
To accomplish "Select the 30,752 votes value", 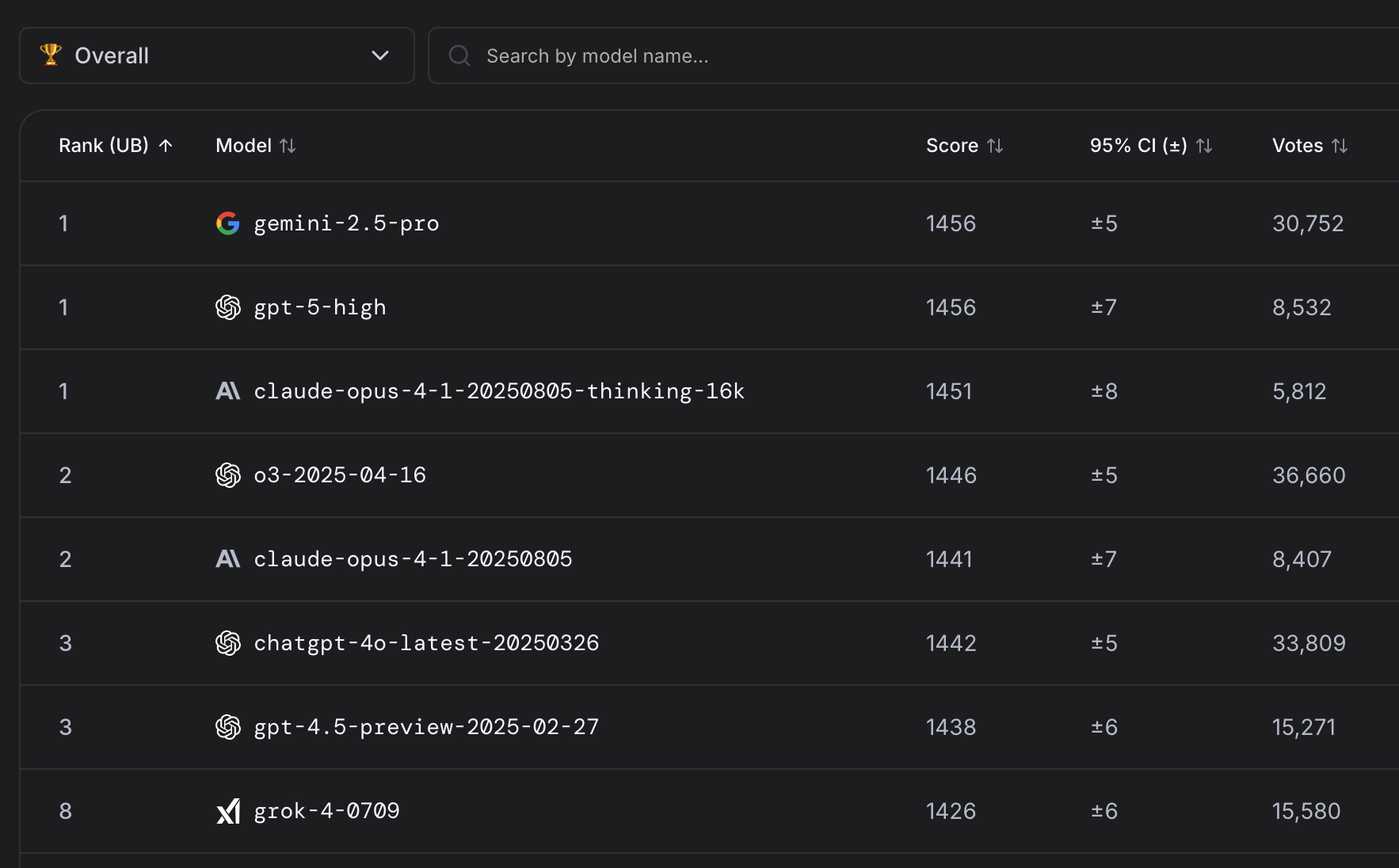I will point(1308,223).
